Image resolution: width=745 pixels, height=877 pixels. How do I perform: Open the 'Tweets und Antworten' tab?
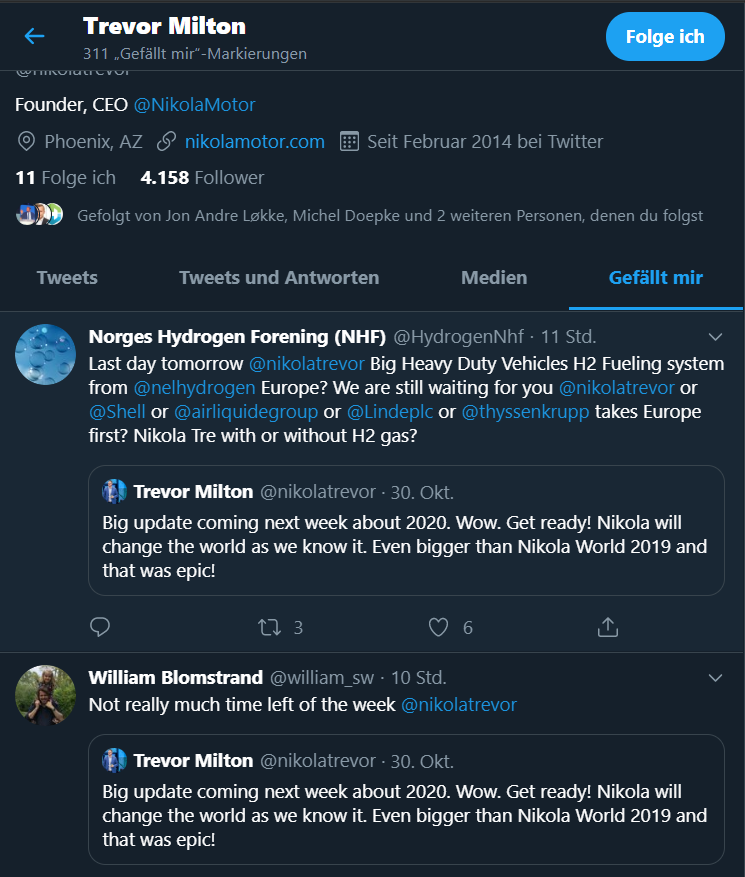click(279, 278)
